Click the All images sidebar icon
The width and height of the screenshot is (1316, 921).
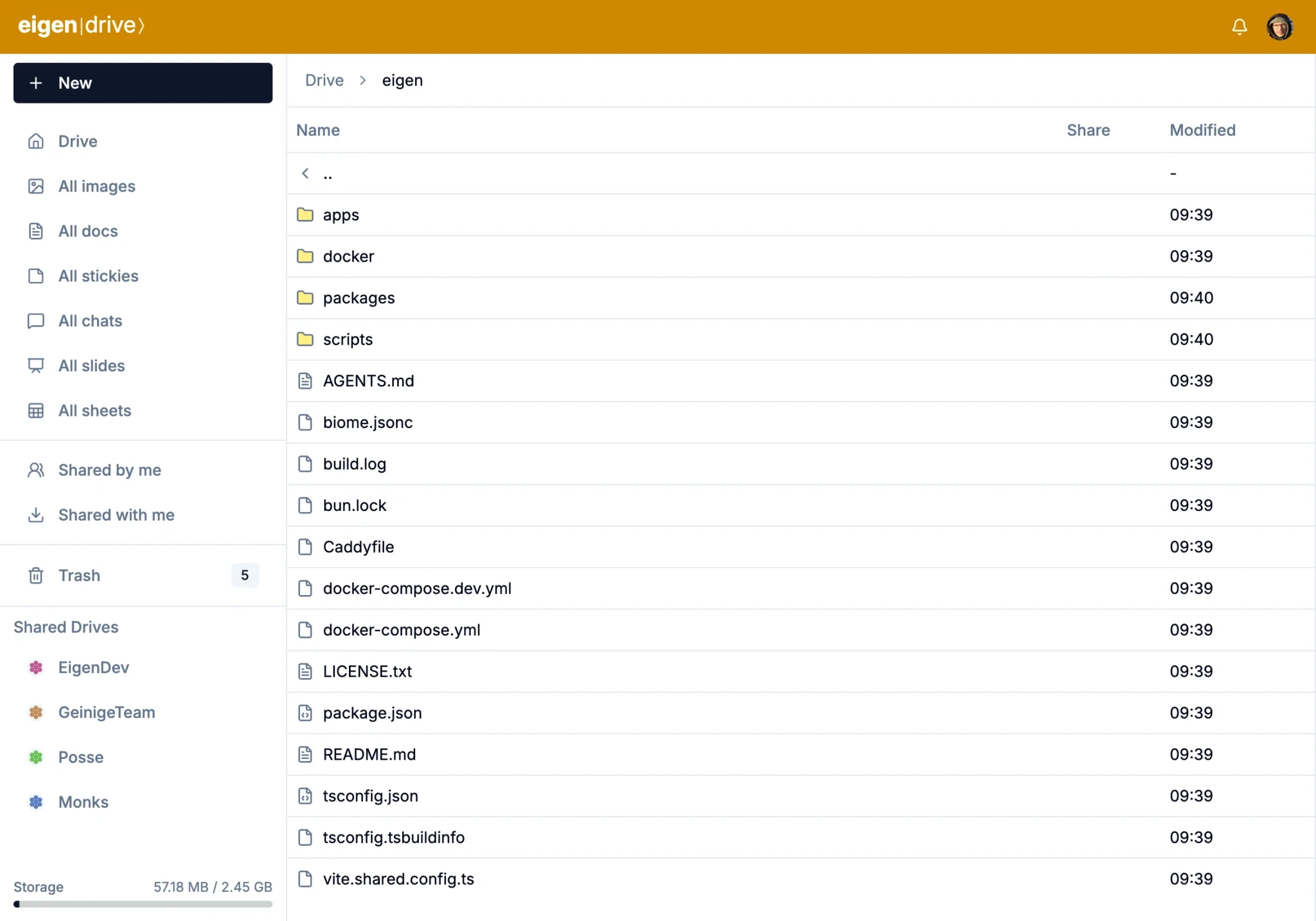coord(36,186)
